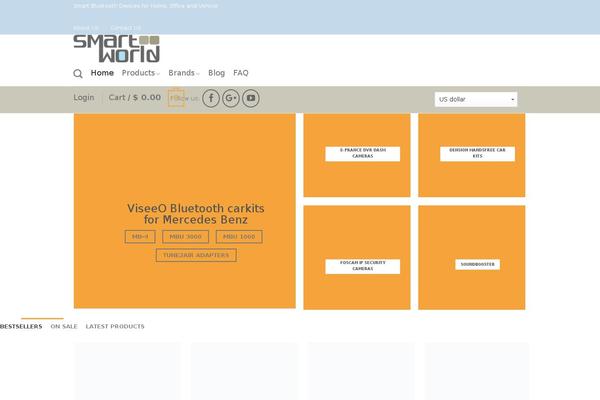
Task: Switch to the On Sale tab
Action: [x=64, y=327]
